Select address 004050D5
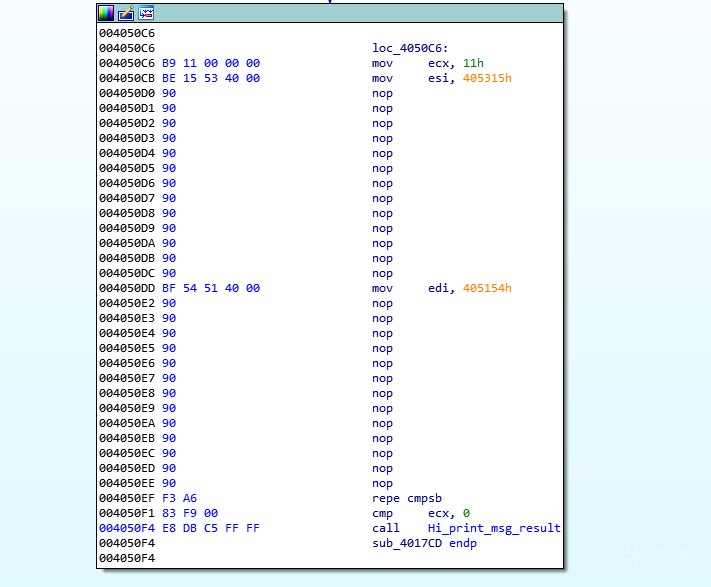The image size is (711, 587). coord(127,168)
